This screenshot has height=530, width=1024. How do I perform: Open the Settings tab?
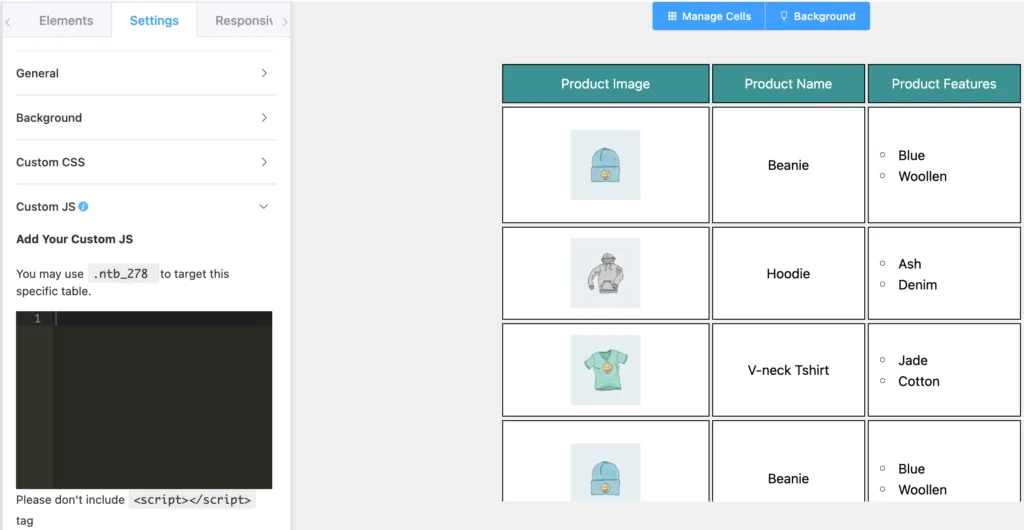154,21
